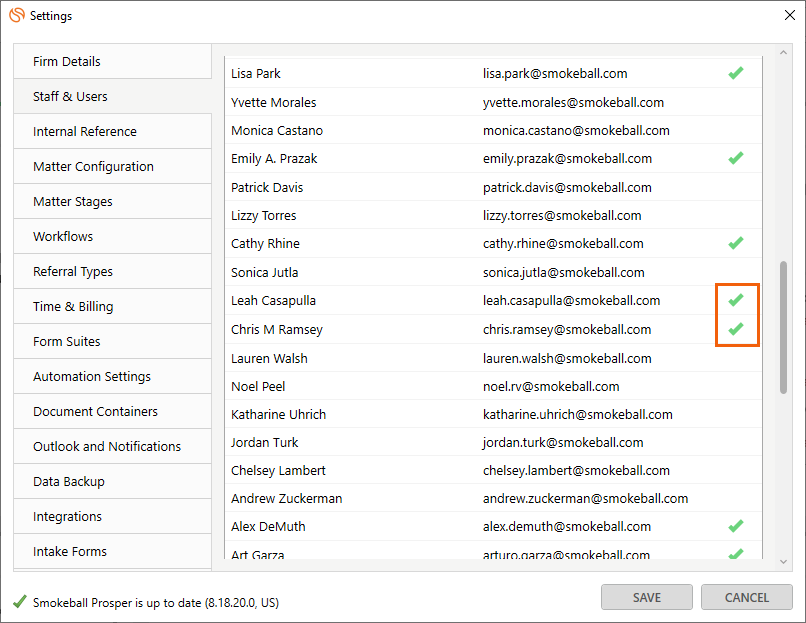Open the Matter Stages section

tap(113, 201)
